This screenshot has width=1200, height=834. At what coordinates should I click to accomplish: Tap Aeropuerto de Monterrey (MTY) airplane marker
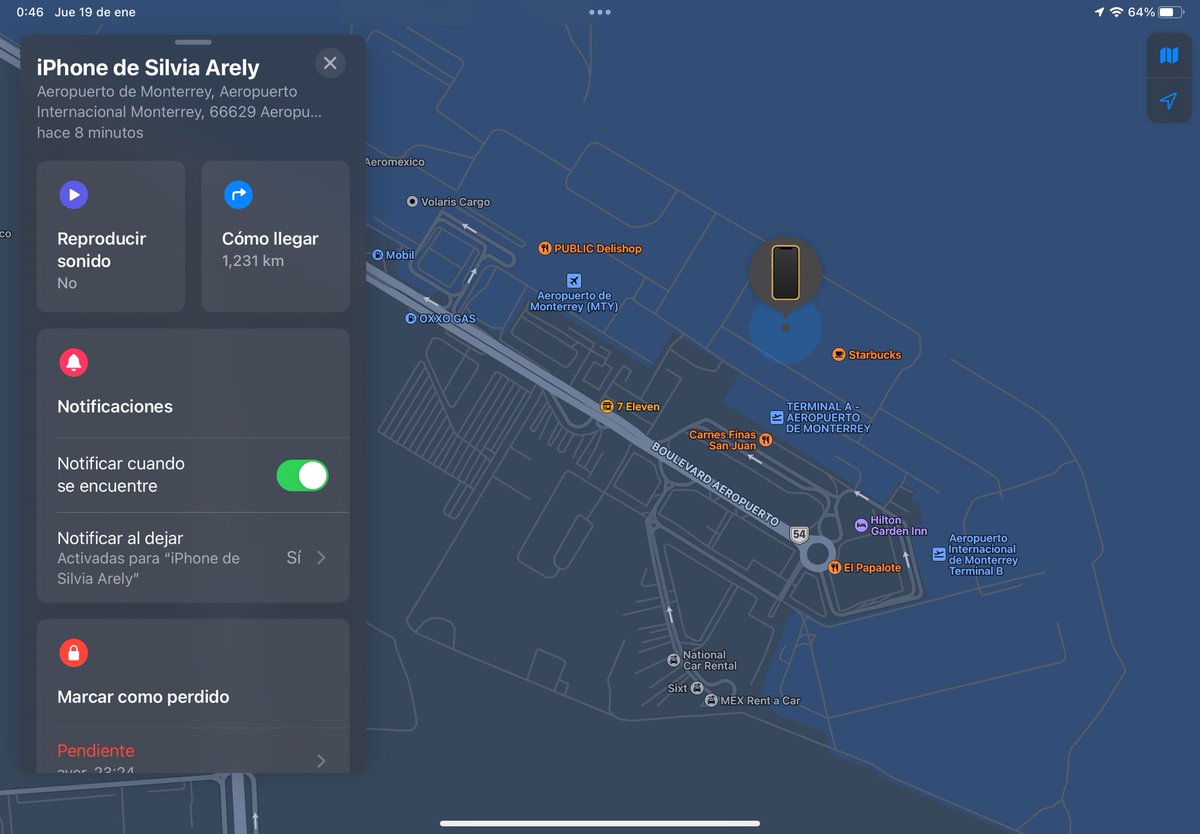pos(573,280)
